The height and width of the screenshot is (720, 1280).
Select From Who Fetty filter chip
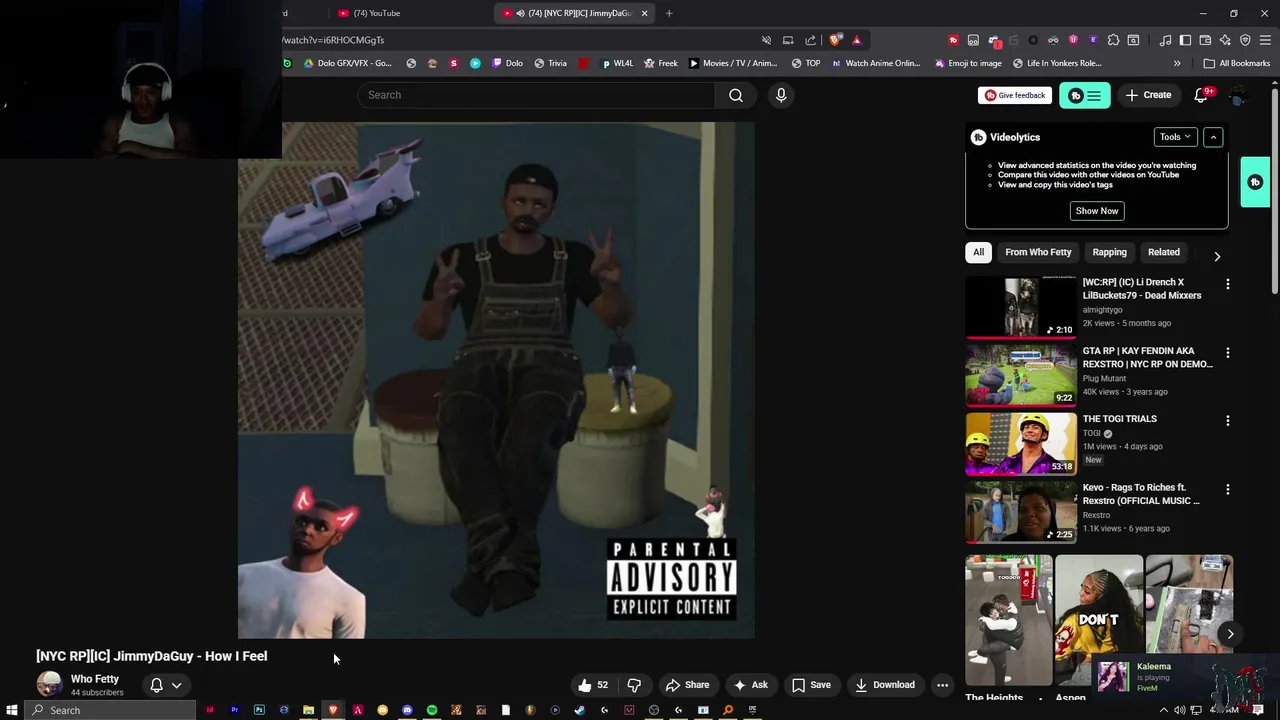pos(1038,252)
